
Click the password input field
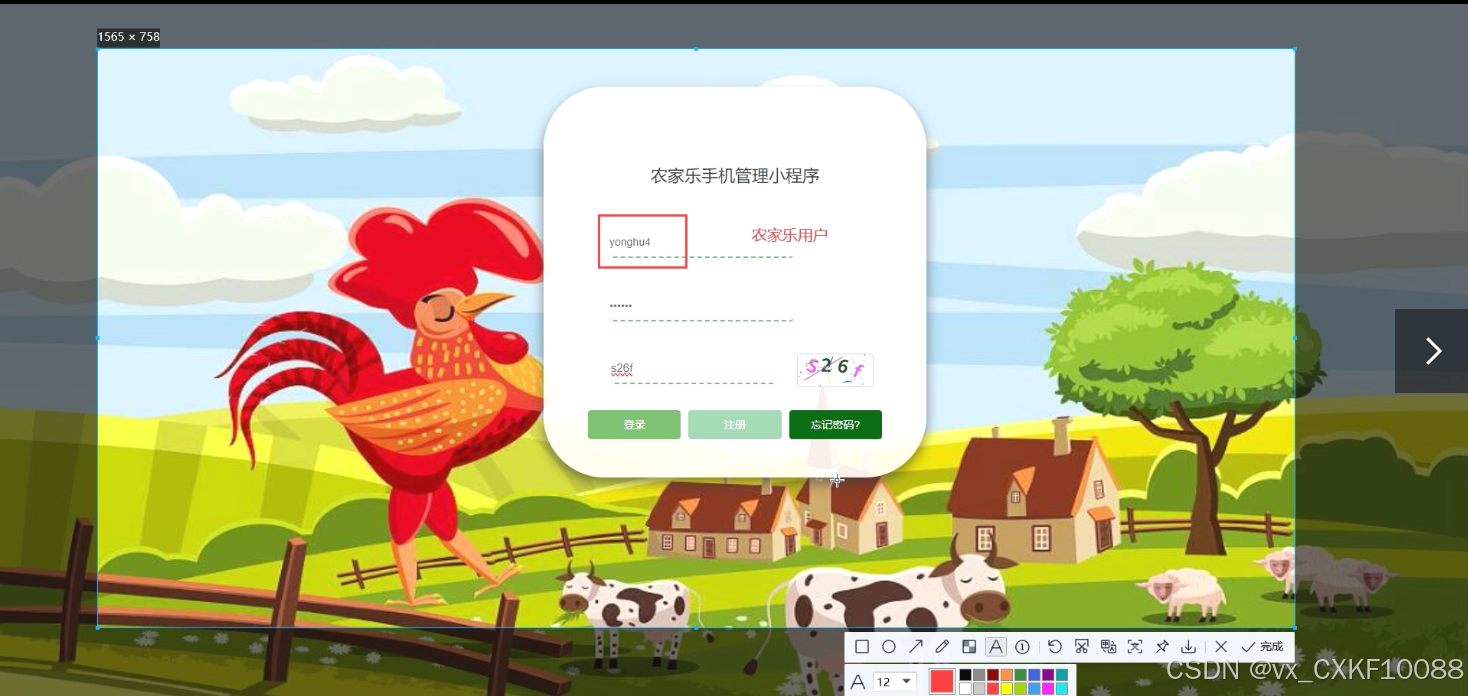(x=702, y=305)
